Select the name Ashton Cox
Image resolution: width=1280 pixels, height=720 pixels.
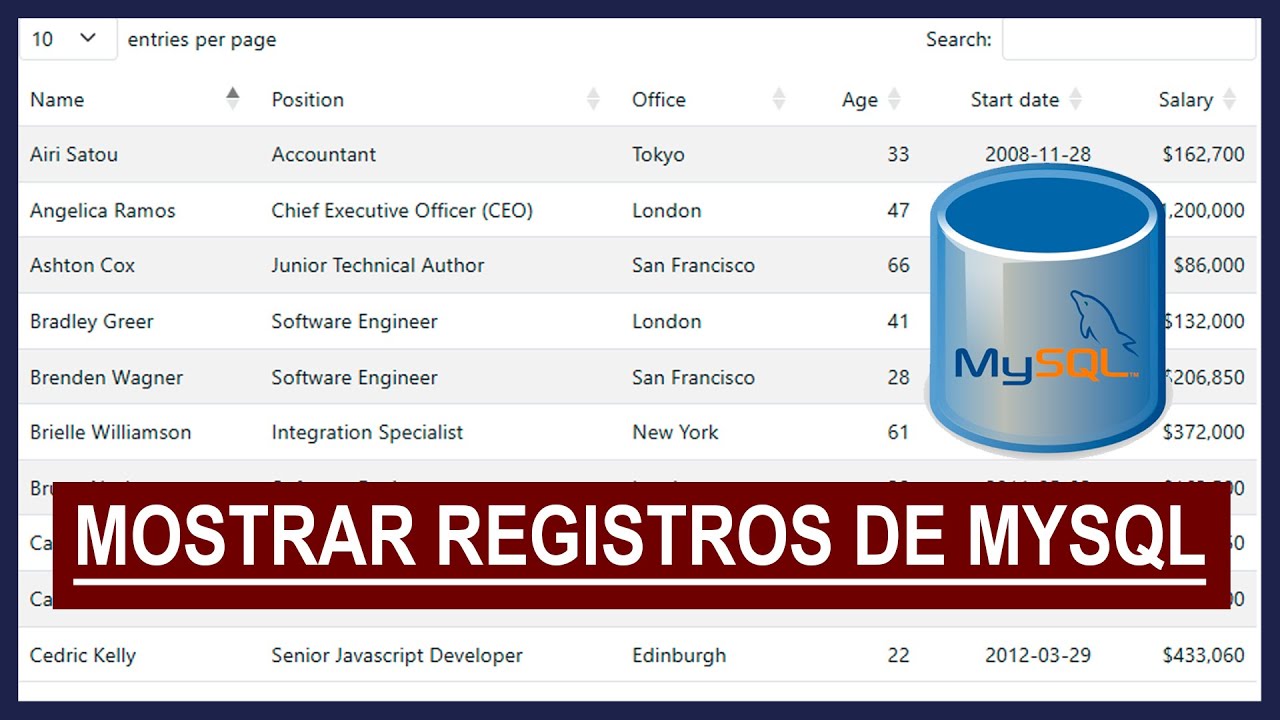point(82,265)
